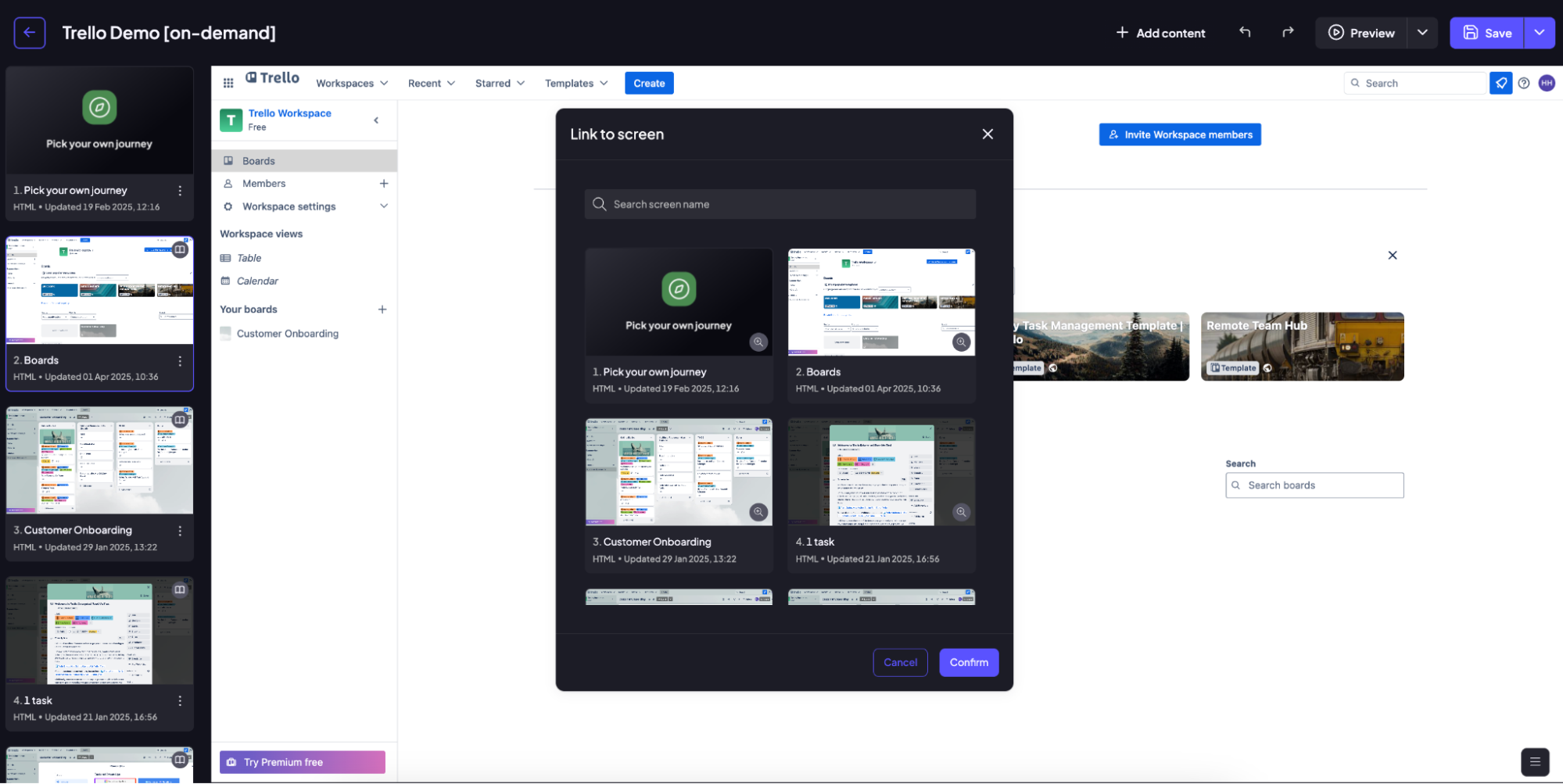Select the Pick your own journey thumbnail in dialog

679,303
